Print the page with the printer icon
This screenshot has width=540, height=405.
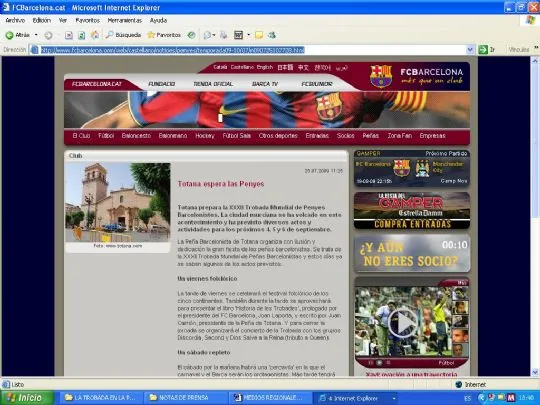click(224, 35)
